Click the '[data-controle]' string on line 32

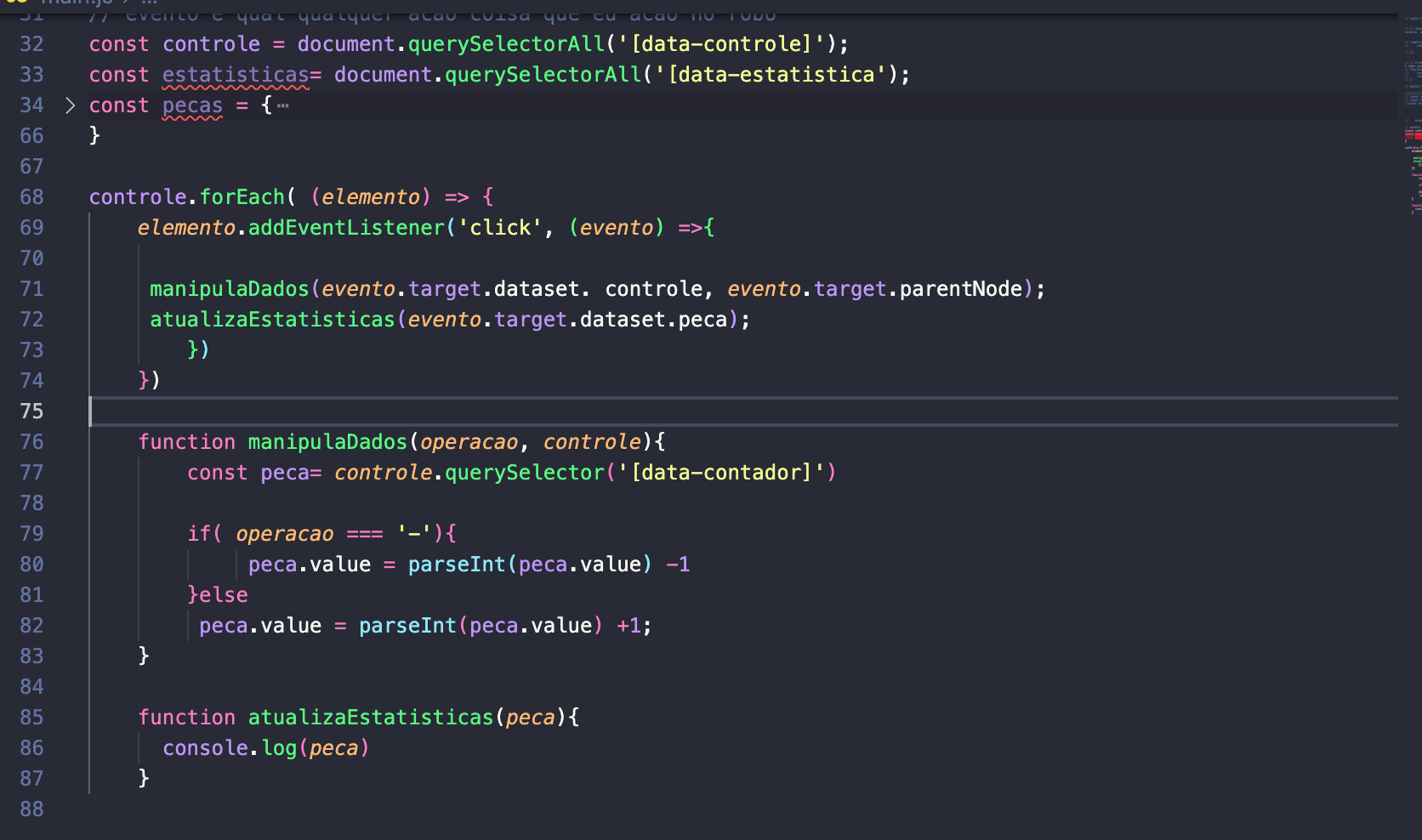tap(720, 44)
